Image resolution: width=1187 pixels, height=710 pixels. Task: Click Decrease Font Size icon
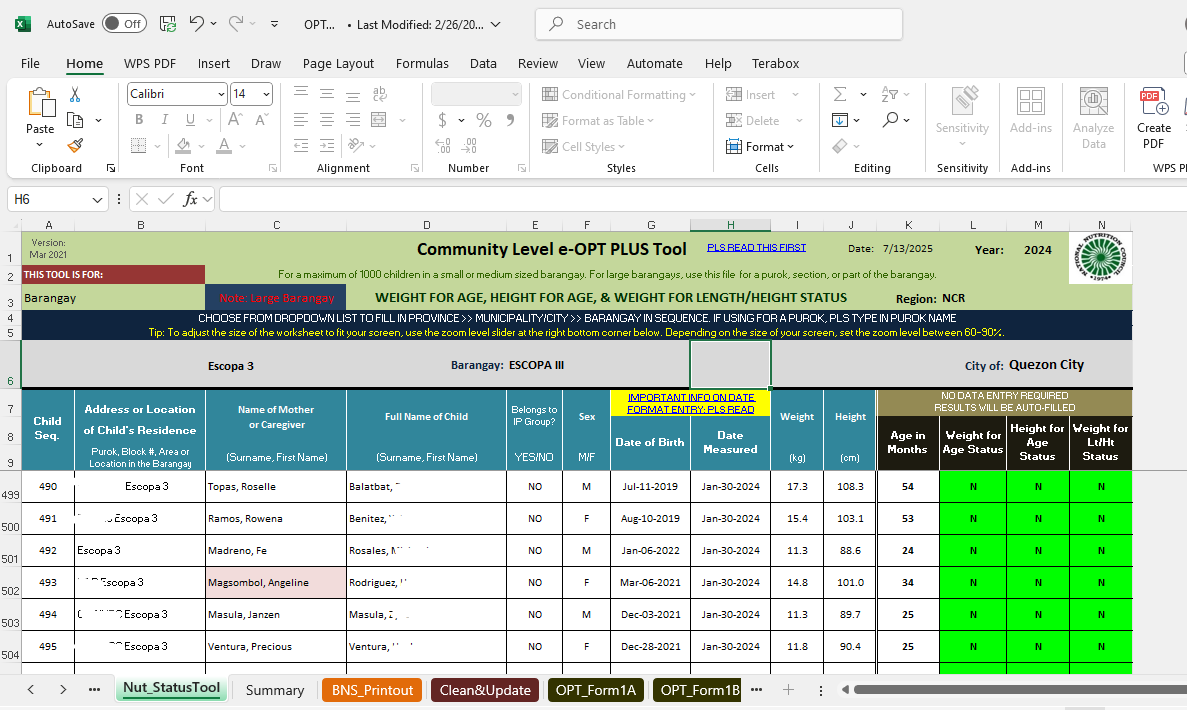click(262, 120)
